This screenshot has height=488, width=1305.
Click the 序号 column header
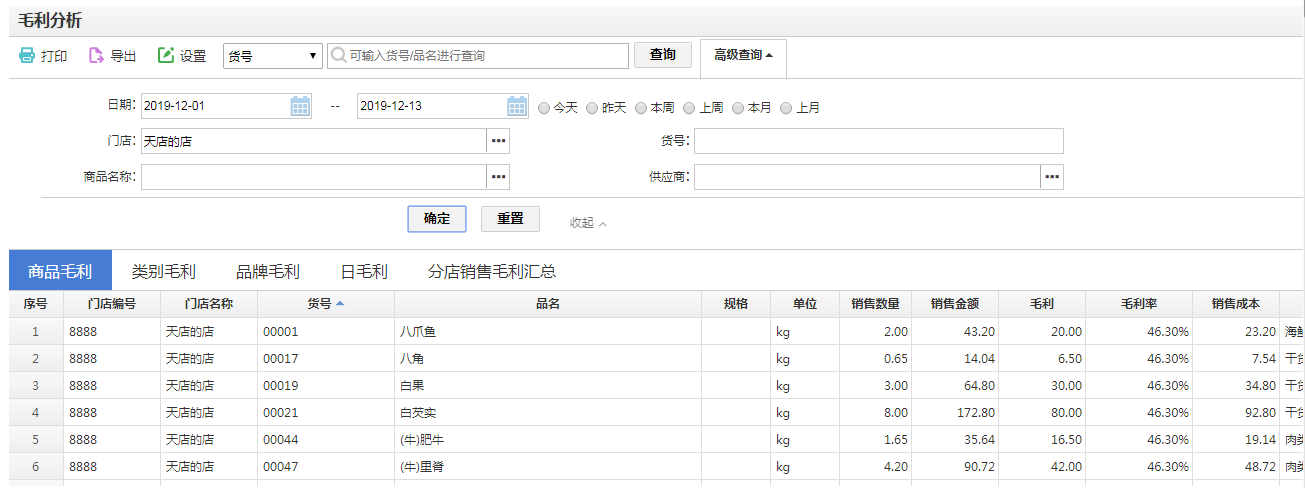click(36, 304)
